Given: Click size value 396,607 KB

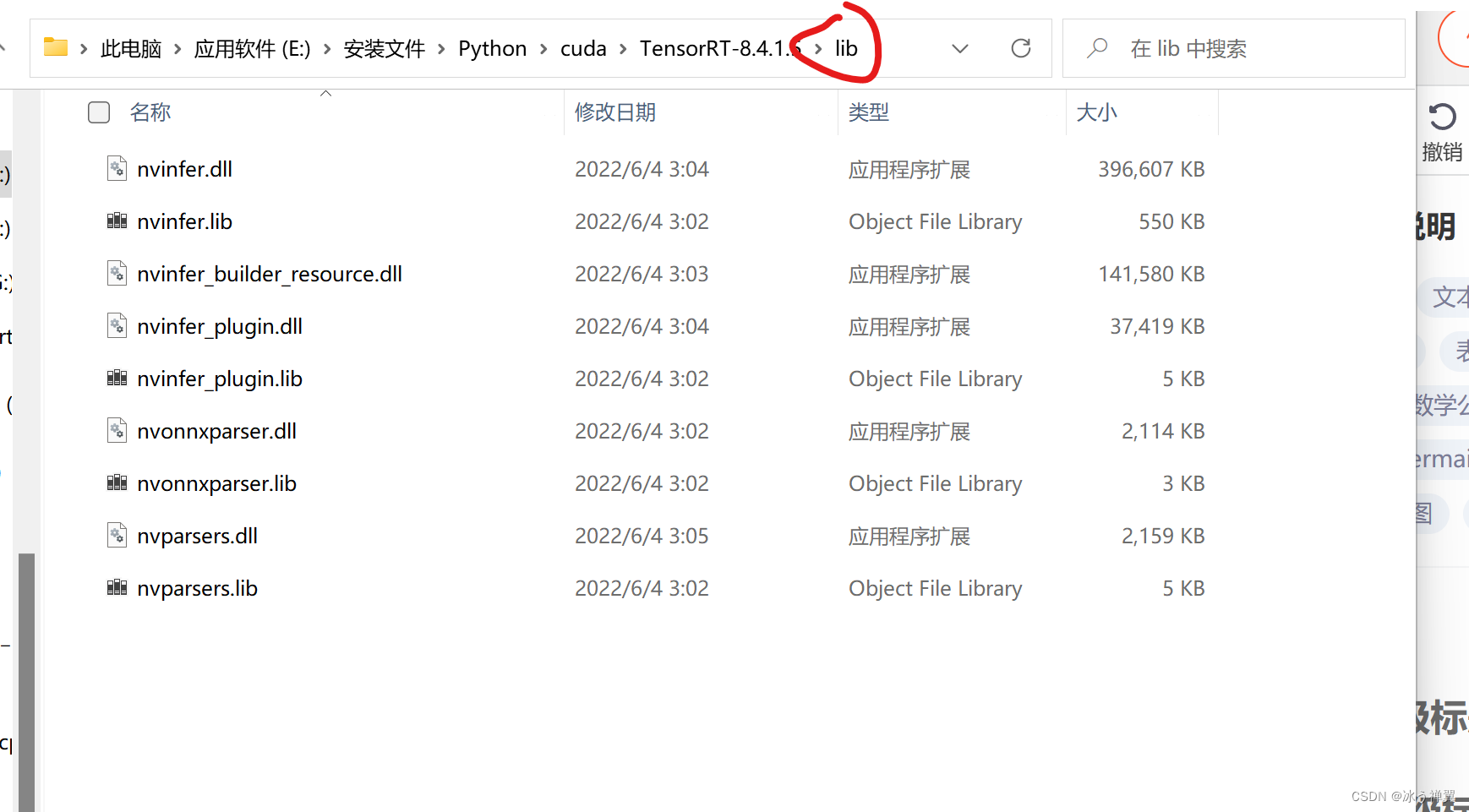Looking at the screenshot, I should (x=1151, y=169).
